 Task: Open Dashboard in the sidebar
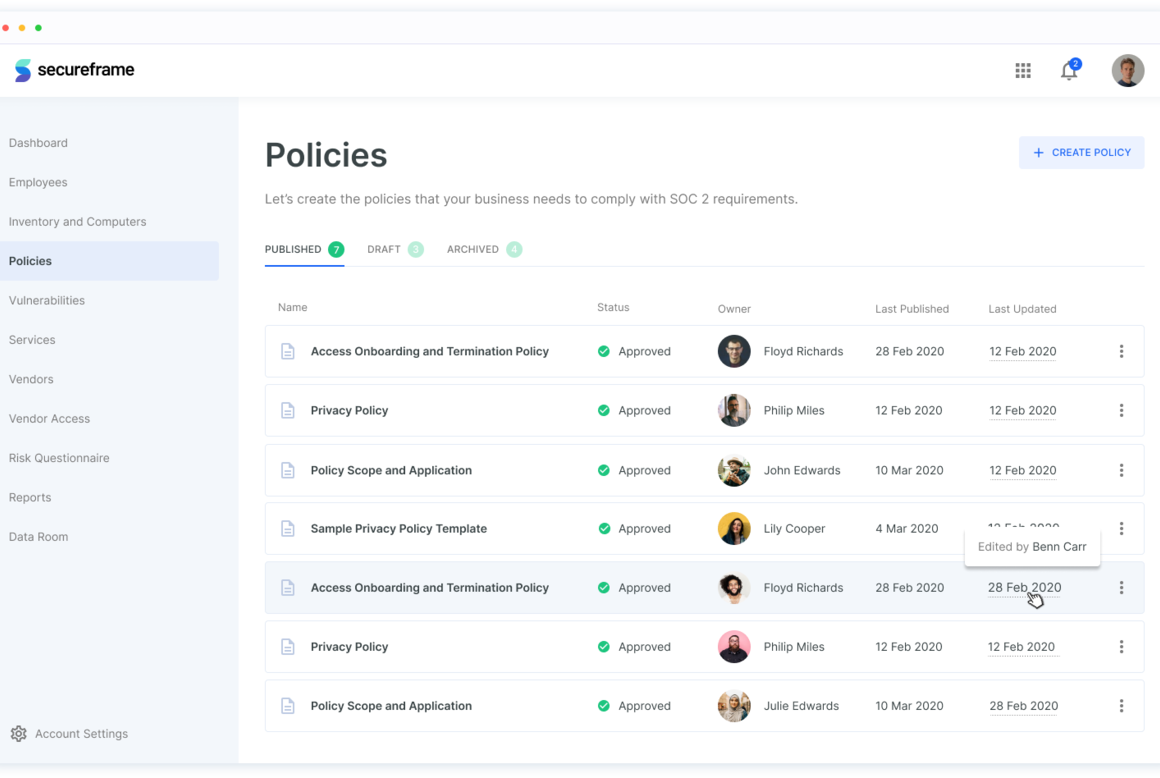pos(38,143)
